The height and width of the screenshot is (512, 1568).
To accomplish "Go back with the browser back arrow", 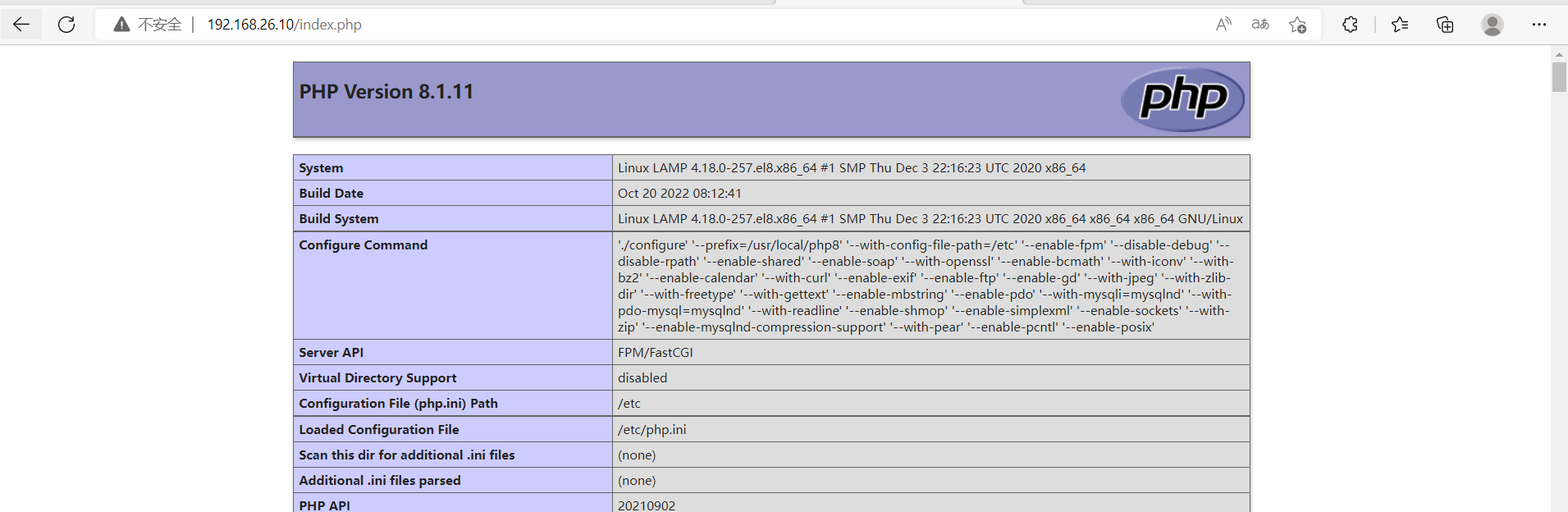I will tap(21, 25).
